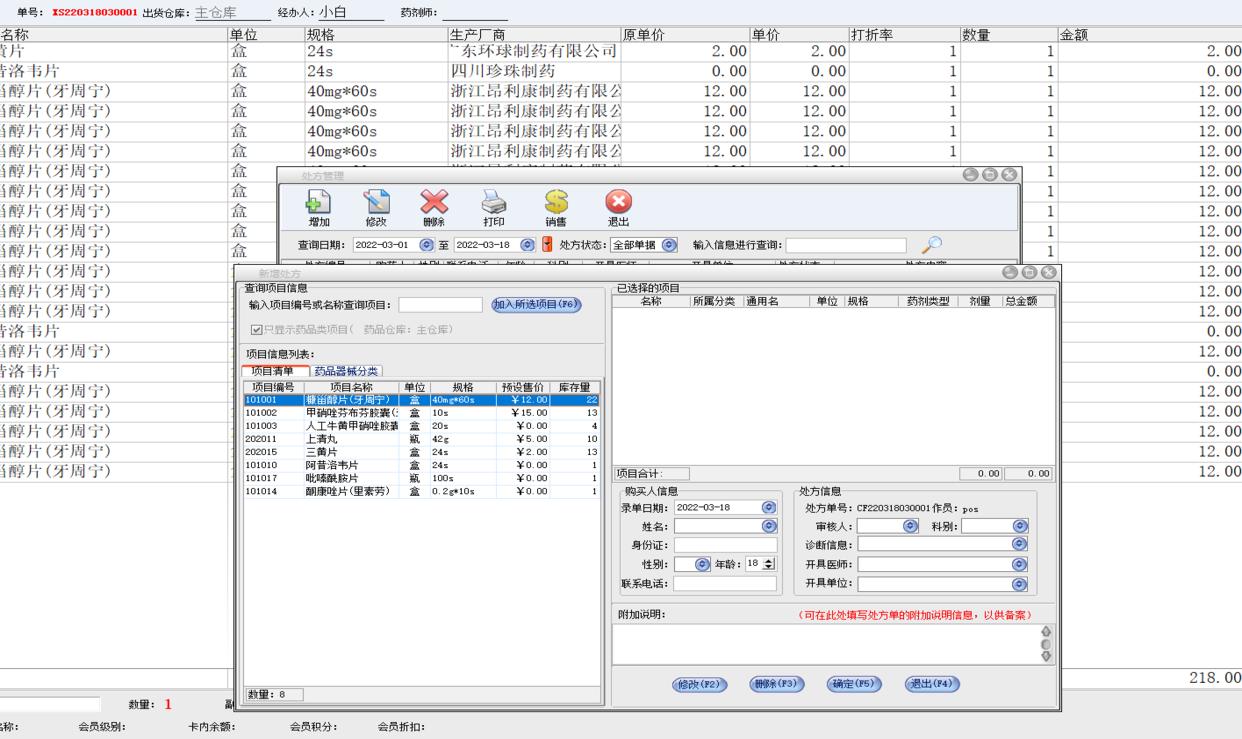Viewport: 1242px width, 739px height.
Task: Open the 科别 dropdown
Action: pyautogui.click(x=1020, y=526)
